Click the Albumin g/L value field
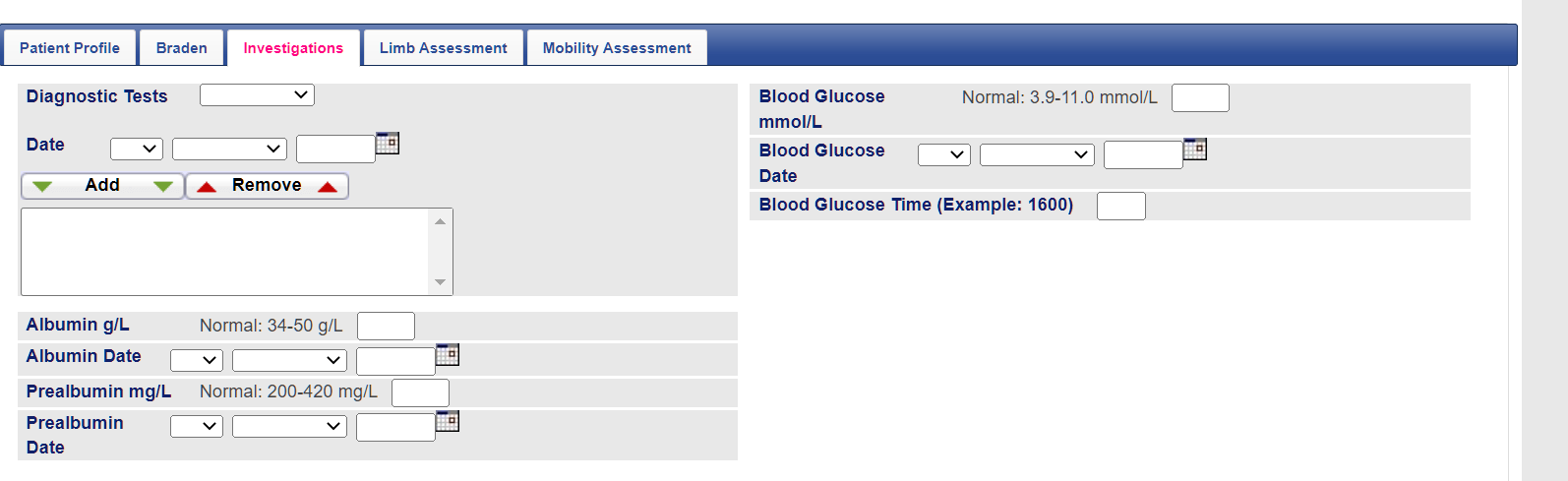Screen dimensions: 1568x481 point(386,326)
